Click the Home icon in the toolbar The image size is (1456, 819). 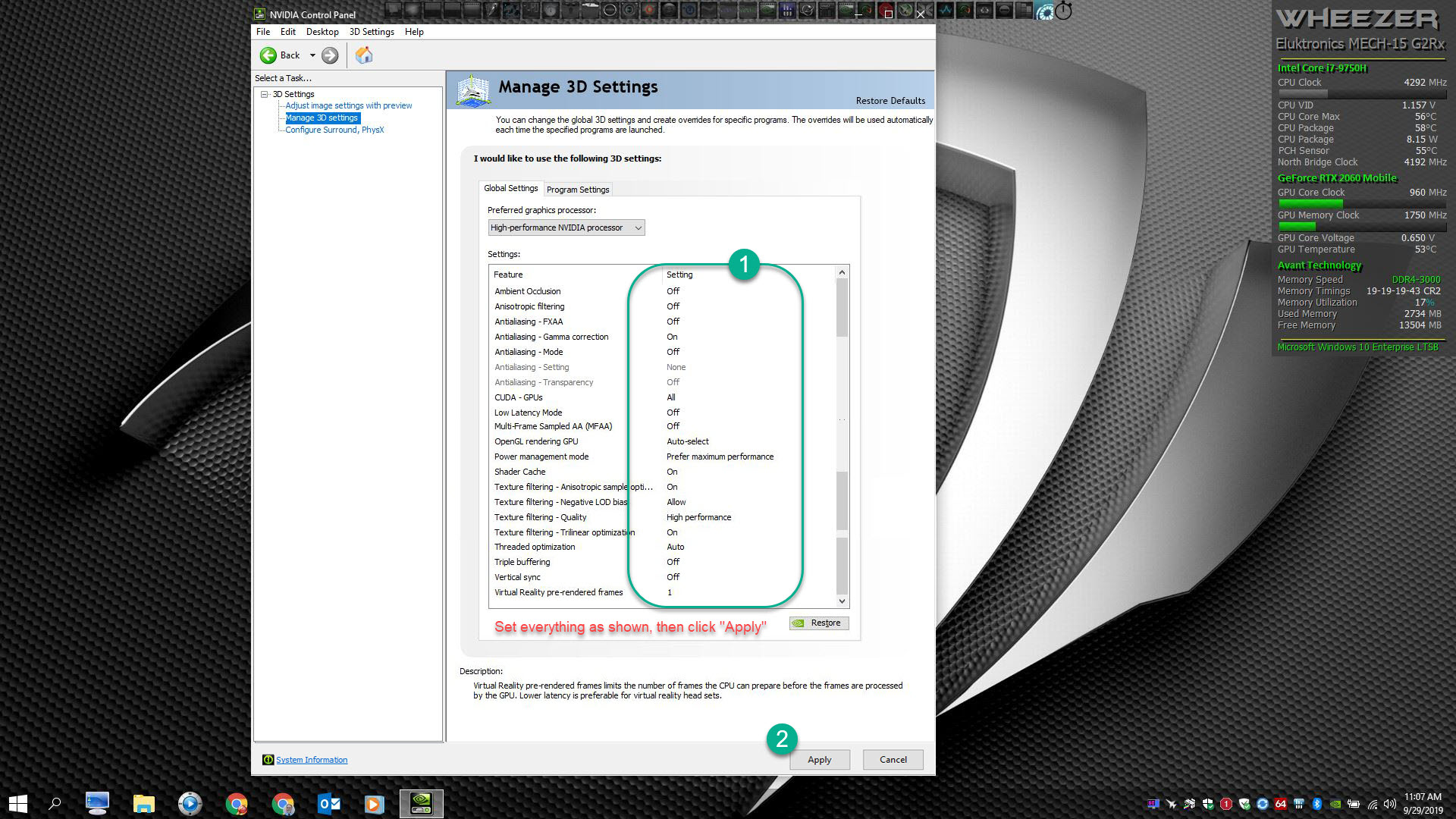point(364,55)
